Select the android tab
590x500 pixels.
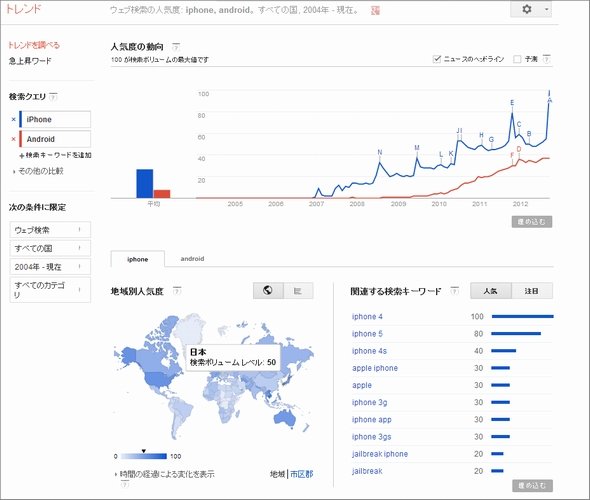tap(192, 259)
